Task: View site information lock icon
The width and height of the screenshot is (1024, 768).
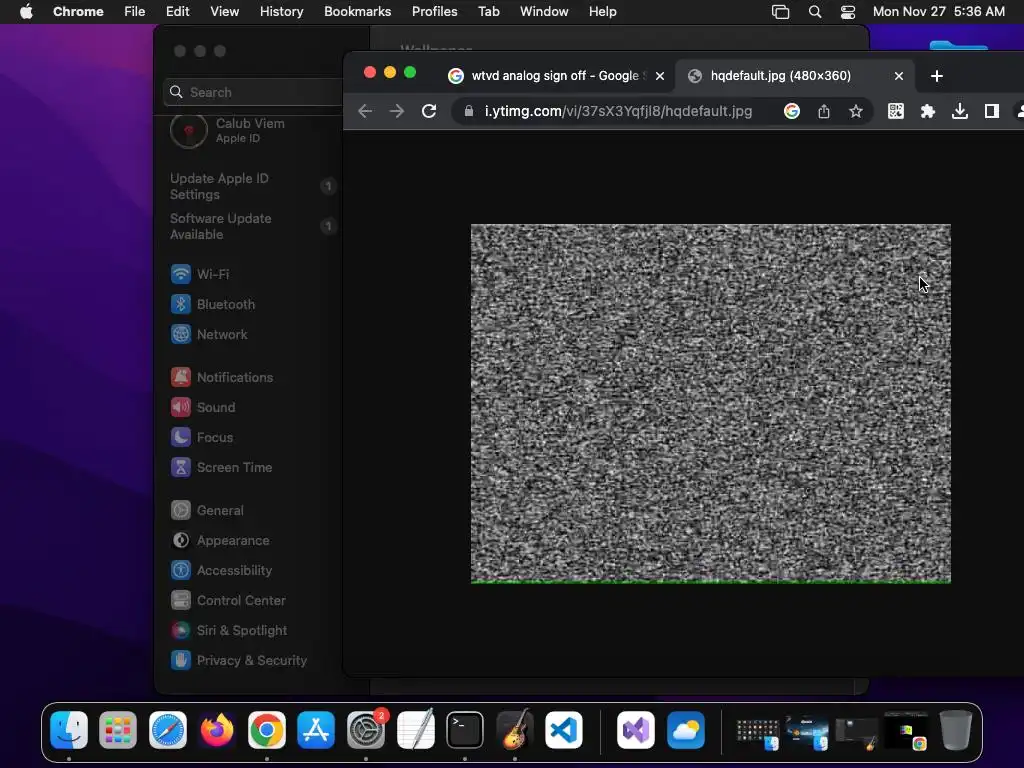Action: [468, 112]
